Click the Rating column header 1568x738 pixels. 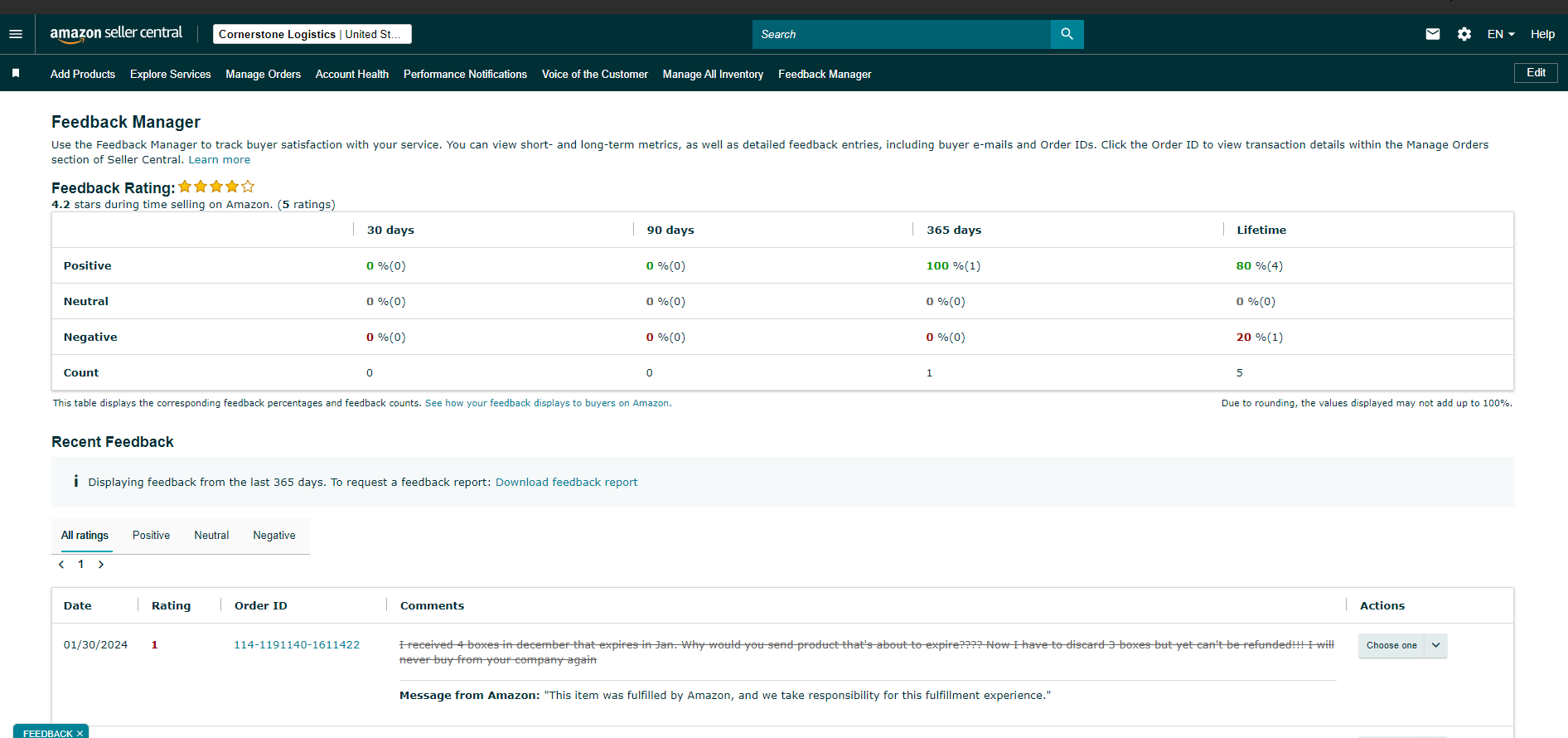(171, 606)
